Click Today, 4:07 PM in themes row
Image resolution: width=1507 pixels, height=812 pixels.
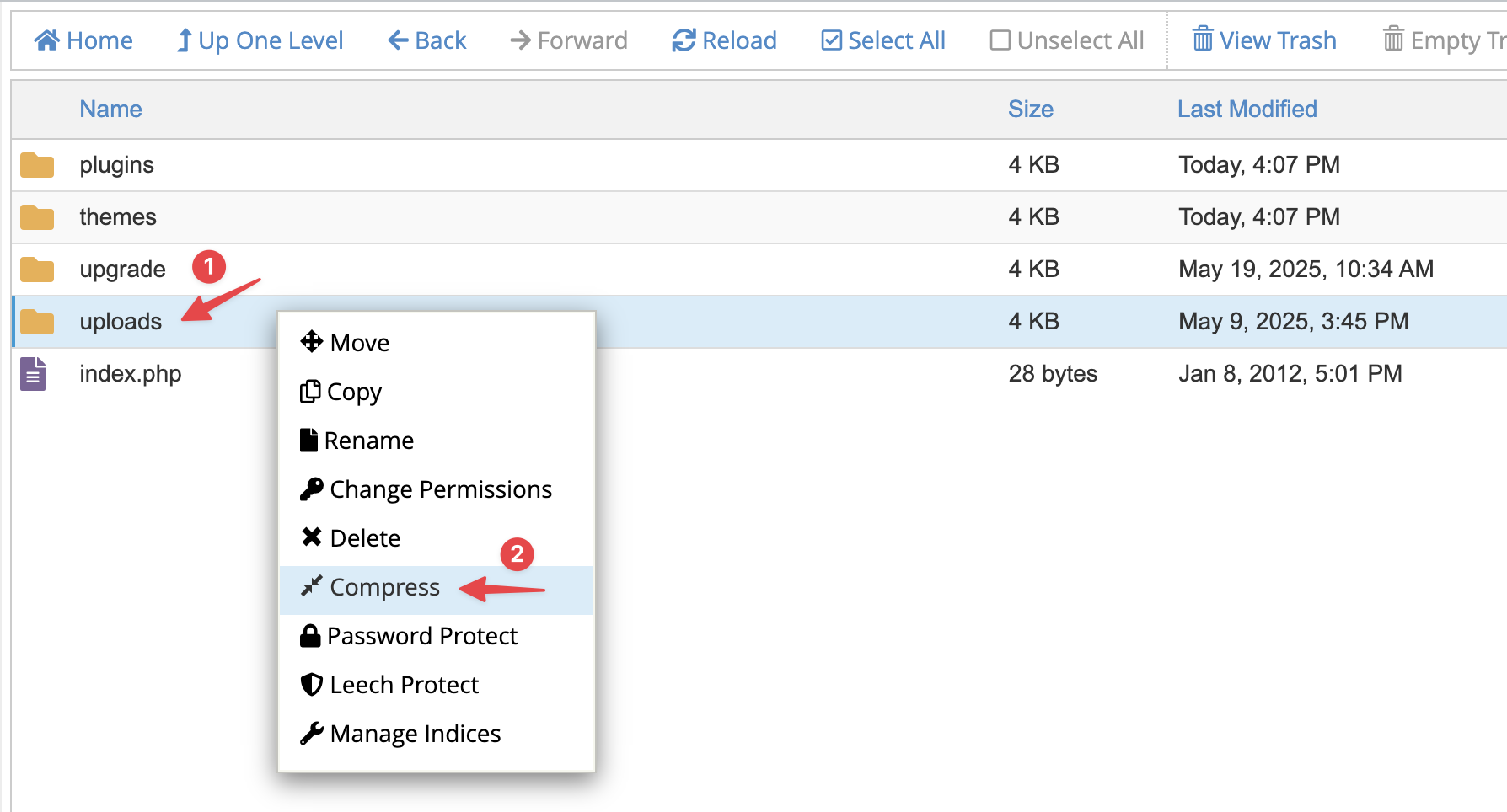(1259, 217)
